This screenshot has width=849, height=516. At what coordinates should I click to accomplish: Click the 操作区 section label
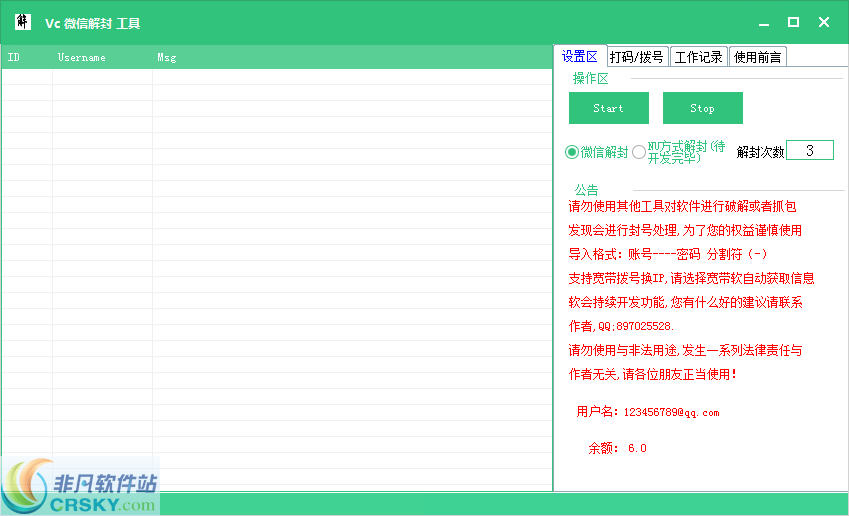click(591, 79)
